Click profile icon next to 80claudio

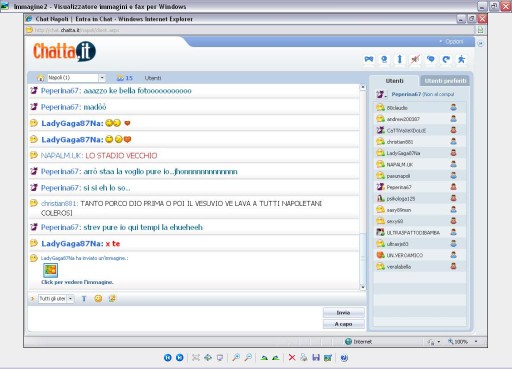[x=453, y=107]
